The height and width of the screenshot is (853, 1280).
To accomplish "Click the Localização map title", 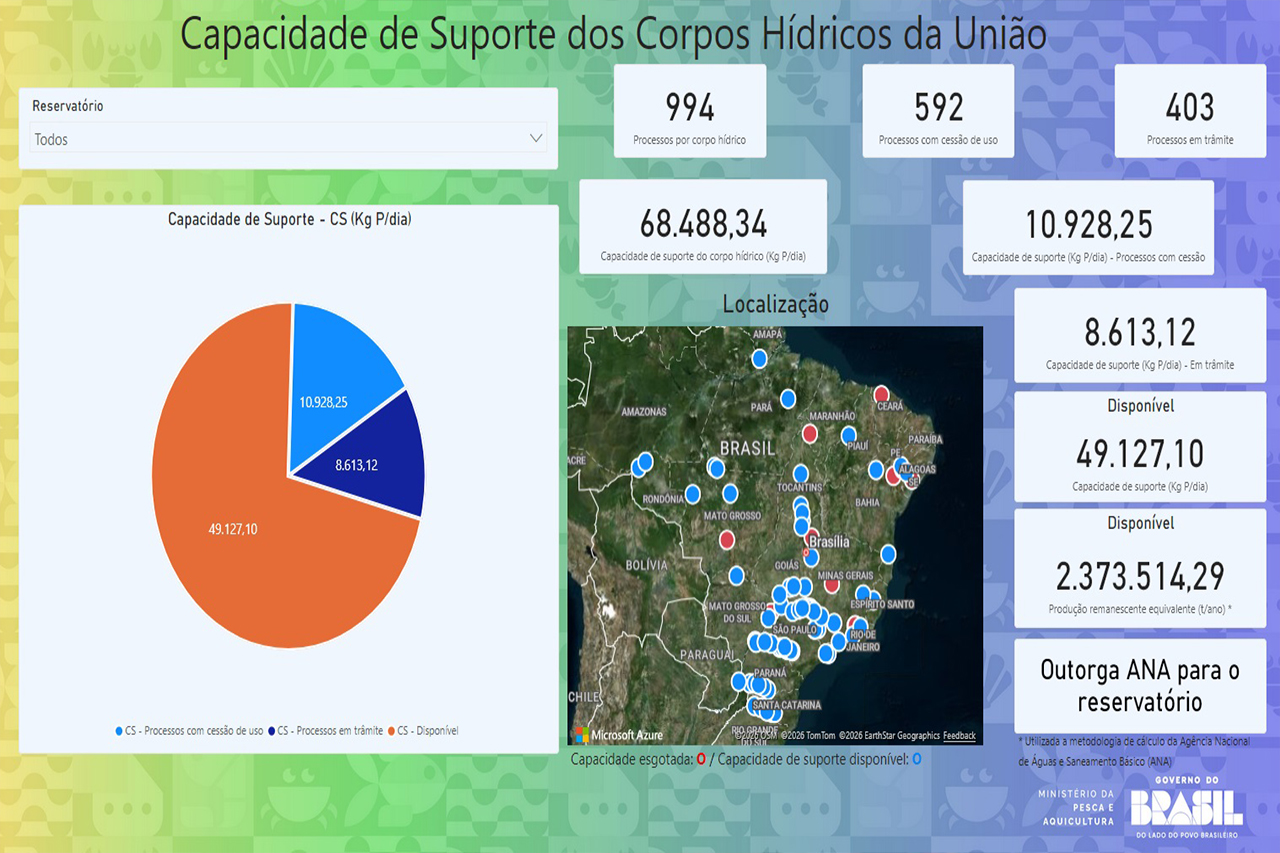I will tap(776, 303).
